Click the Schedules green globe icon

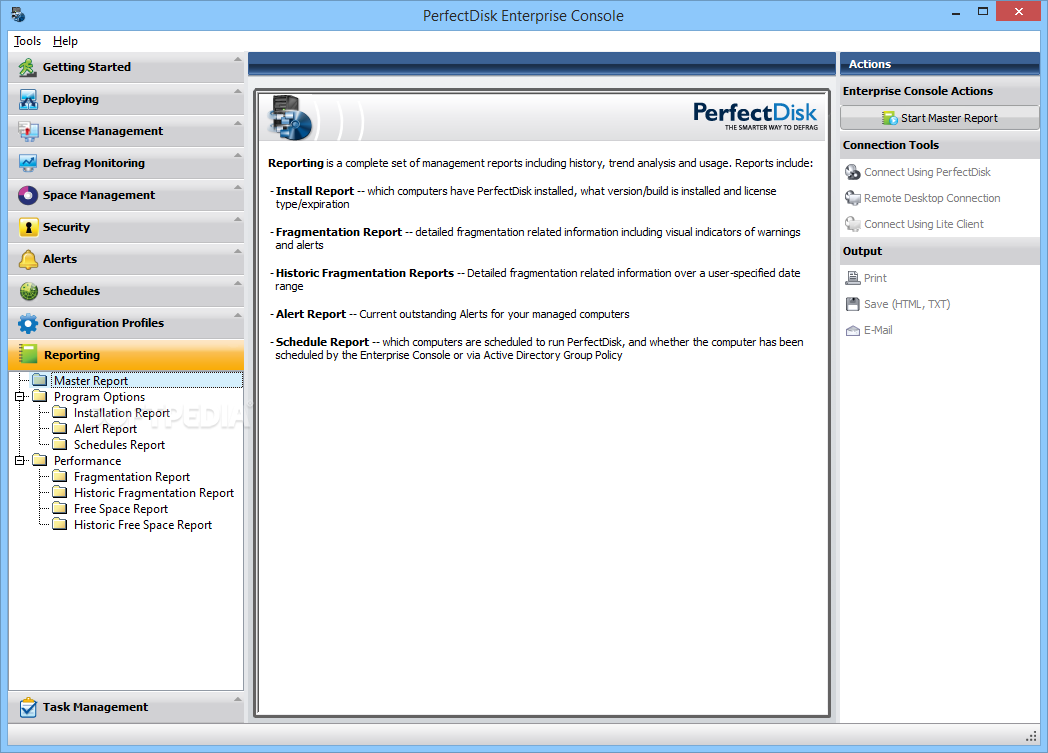[28, 291]
